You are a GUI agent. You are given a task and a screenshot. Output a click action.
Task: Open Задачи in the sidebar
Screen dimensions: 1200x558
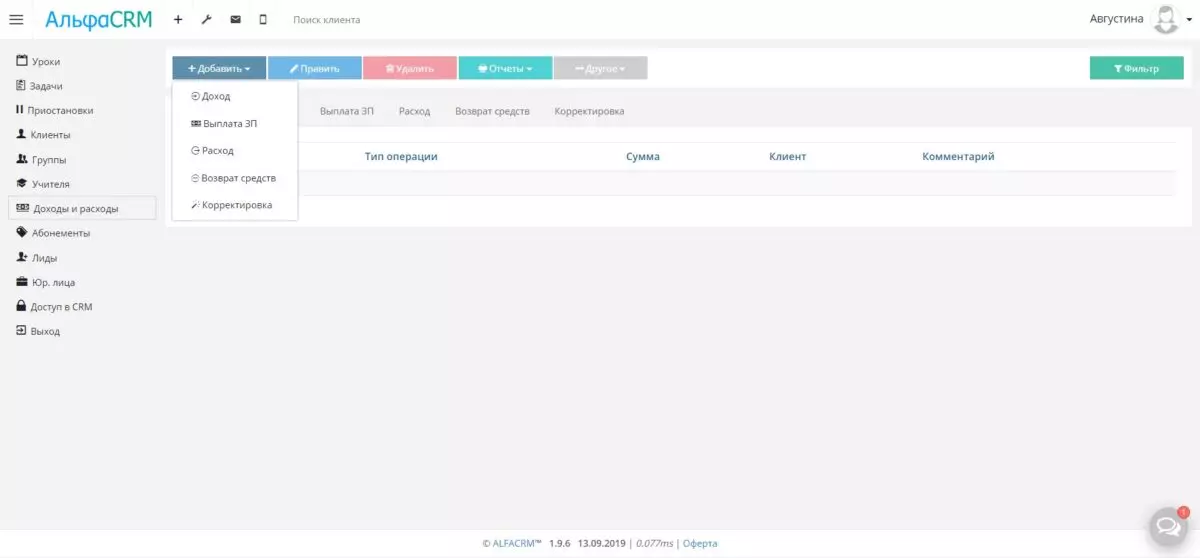[46, 86]
